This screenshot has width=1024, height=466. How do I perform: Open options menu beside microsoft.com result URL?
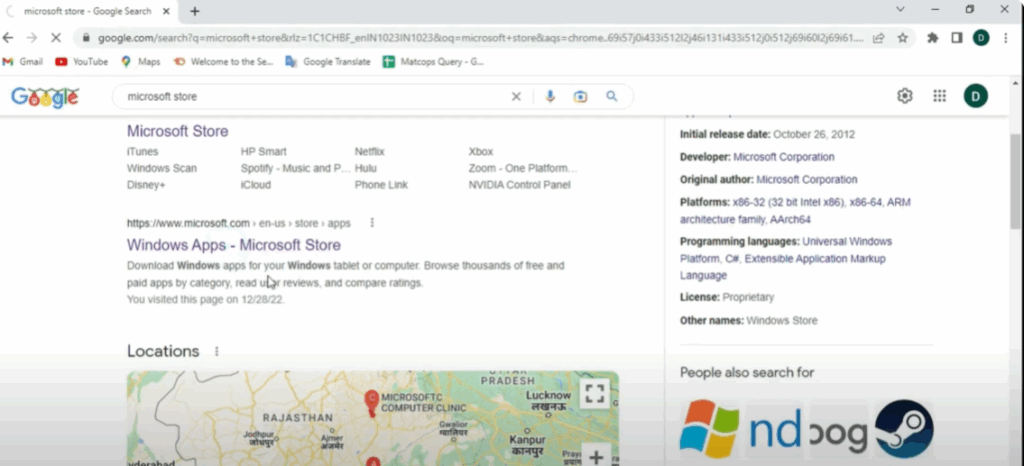(372, 223)
